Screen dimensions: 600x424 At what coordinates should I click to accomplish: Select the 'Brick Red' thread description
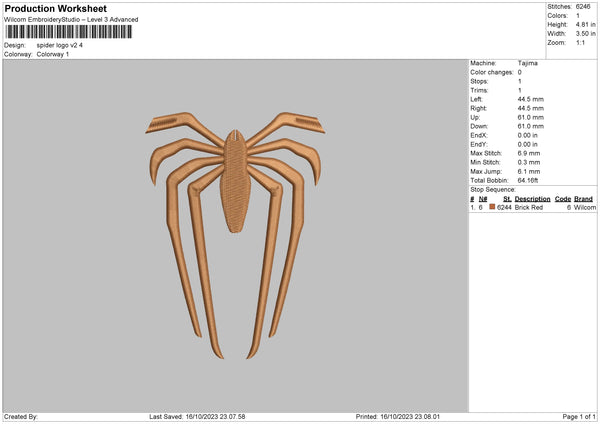tap(529, 207)
